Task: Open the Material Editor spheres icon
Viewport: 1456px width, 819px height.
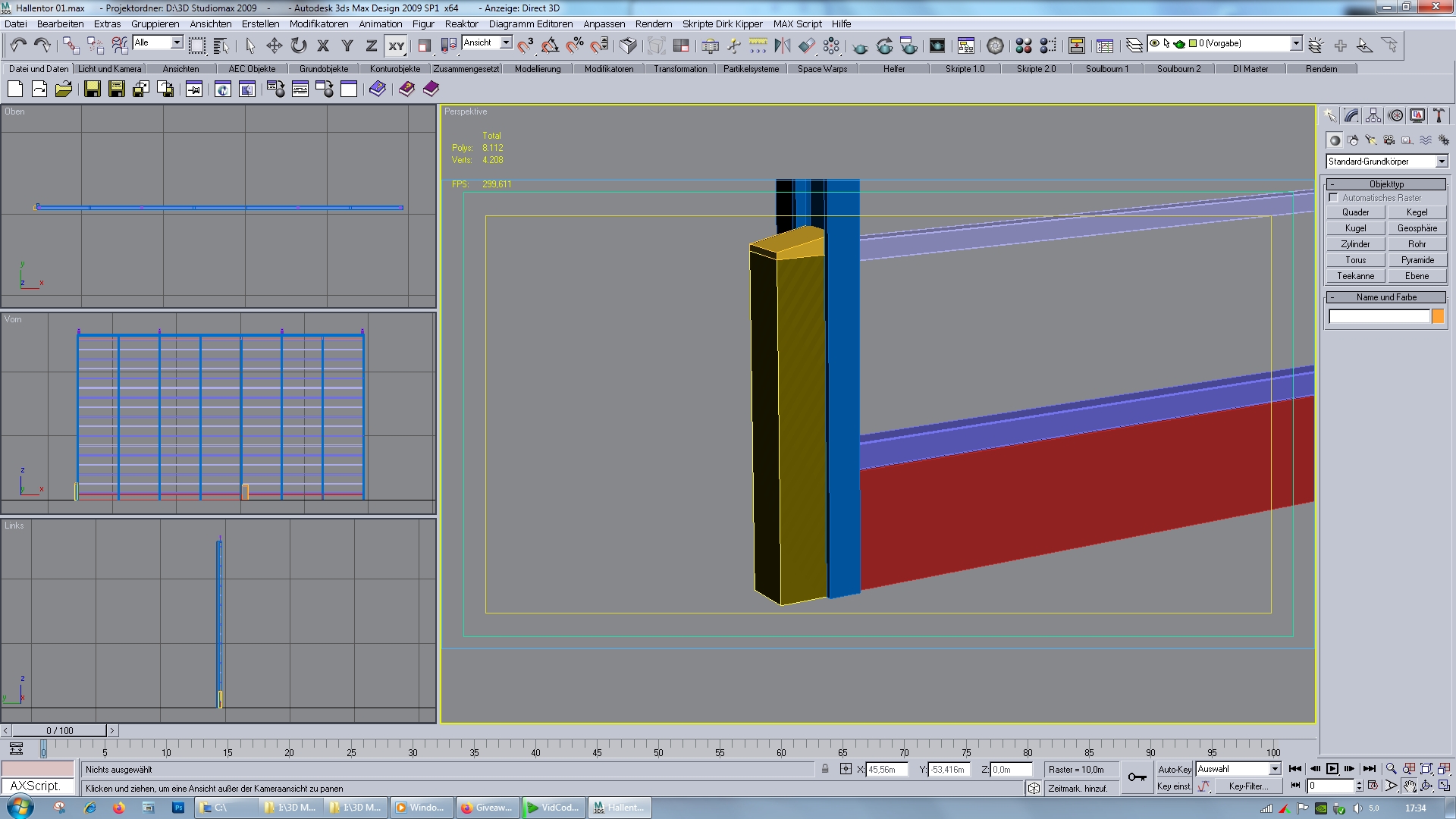Action: [1023, 45]
